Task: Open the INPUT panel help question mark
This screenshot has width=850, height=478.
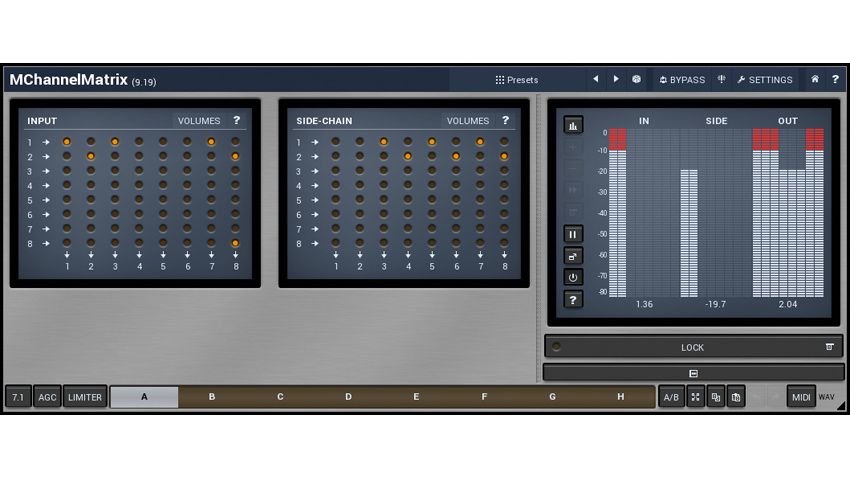Action: pos(236,120)
